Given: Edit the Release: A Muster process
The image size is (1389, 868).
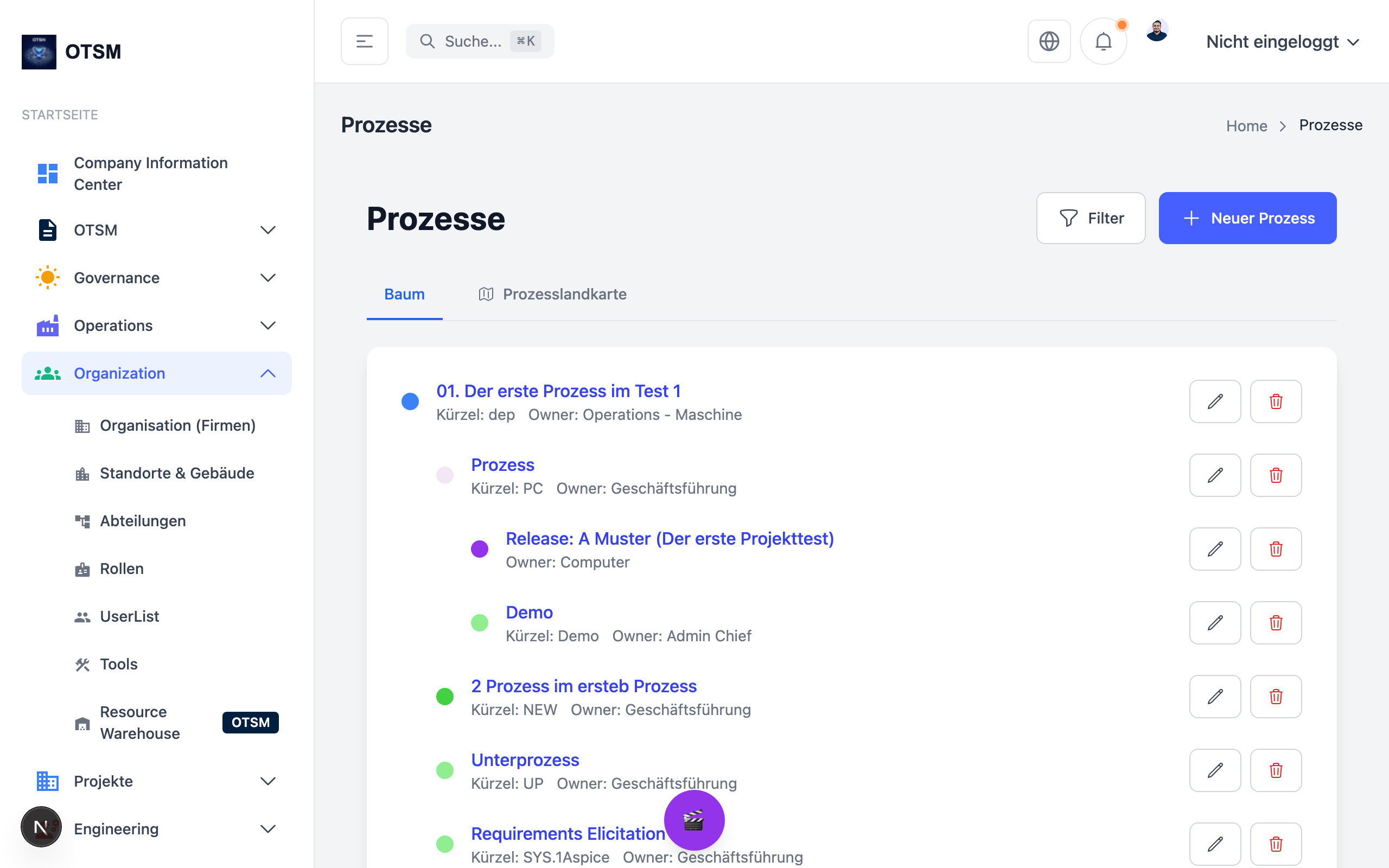Looking at the screenshot, I should 1214,549.
